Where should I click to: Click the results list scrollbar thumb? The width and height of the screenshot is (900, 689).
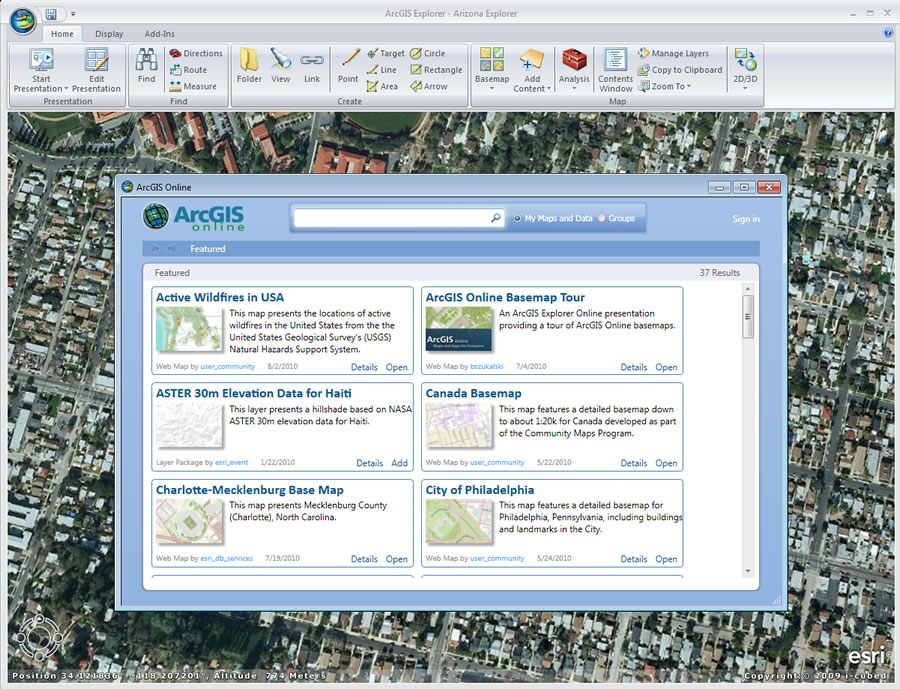point(747,316)
